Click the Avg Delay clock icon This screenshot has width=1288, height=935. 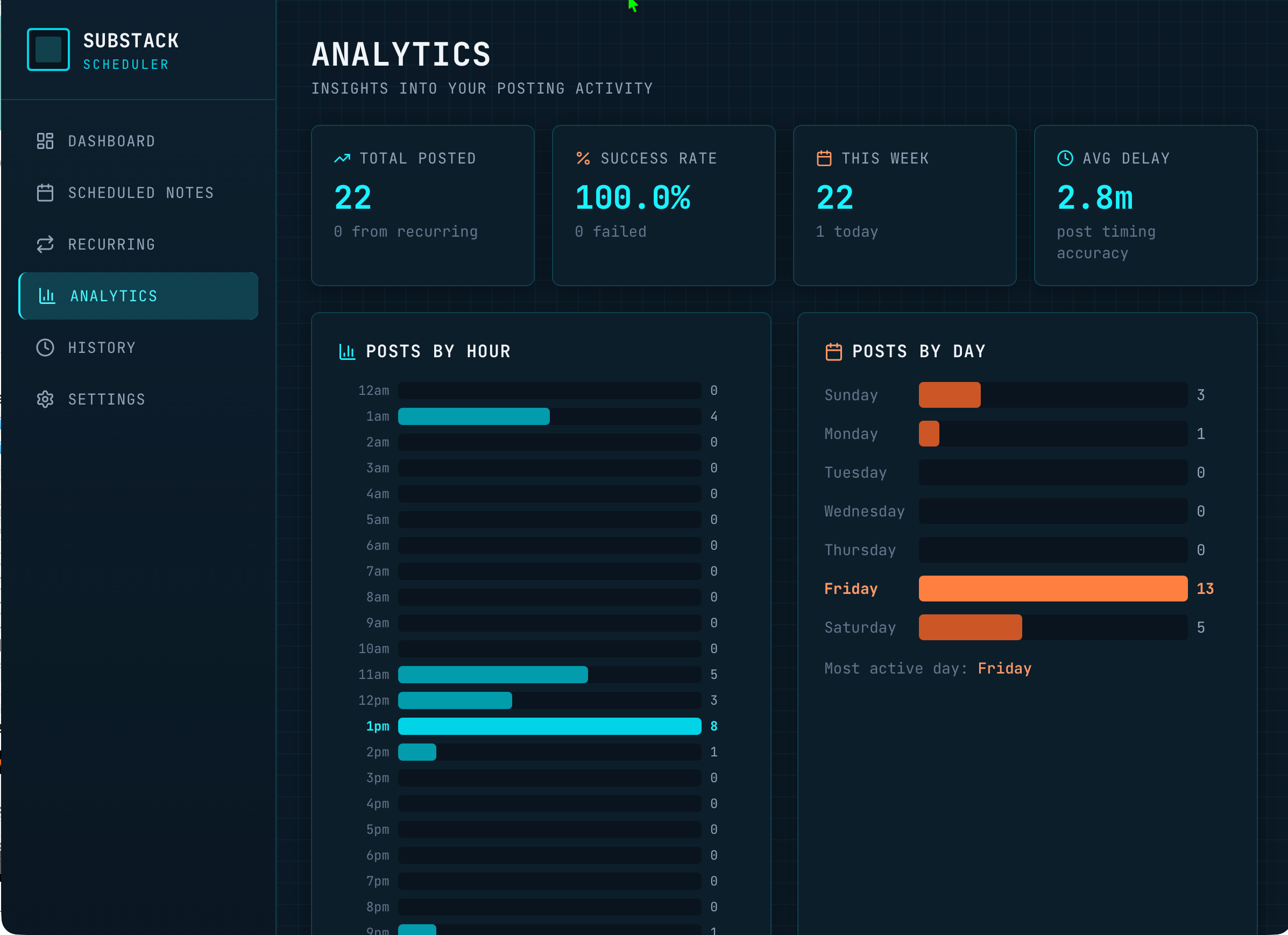coord(1065,158)
